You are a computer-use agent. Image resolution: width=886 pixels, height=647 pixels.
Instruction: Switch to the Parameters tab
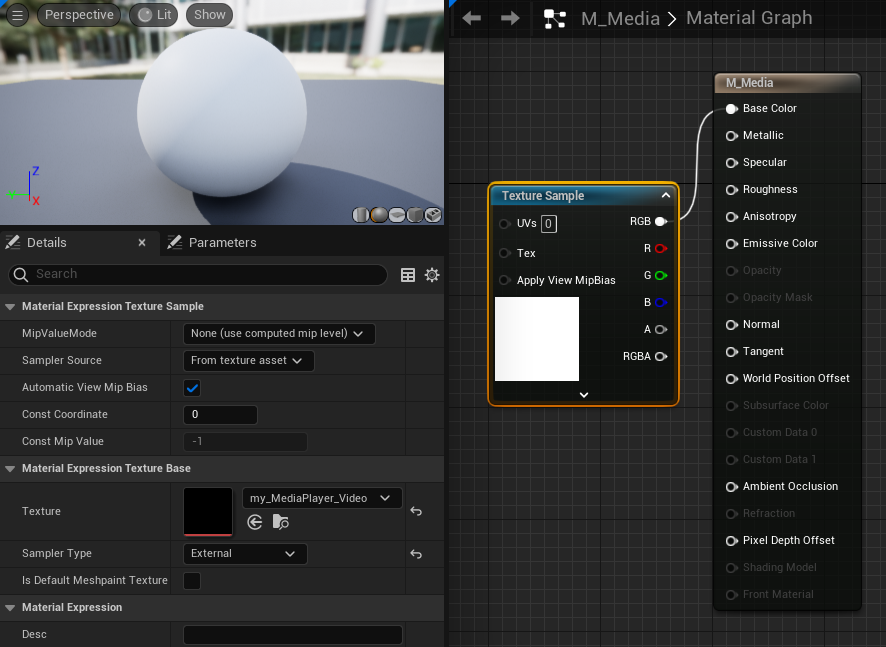222,243
